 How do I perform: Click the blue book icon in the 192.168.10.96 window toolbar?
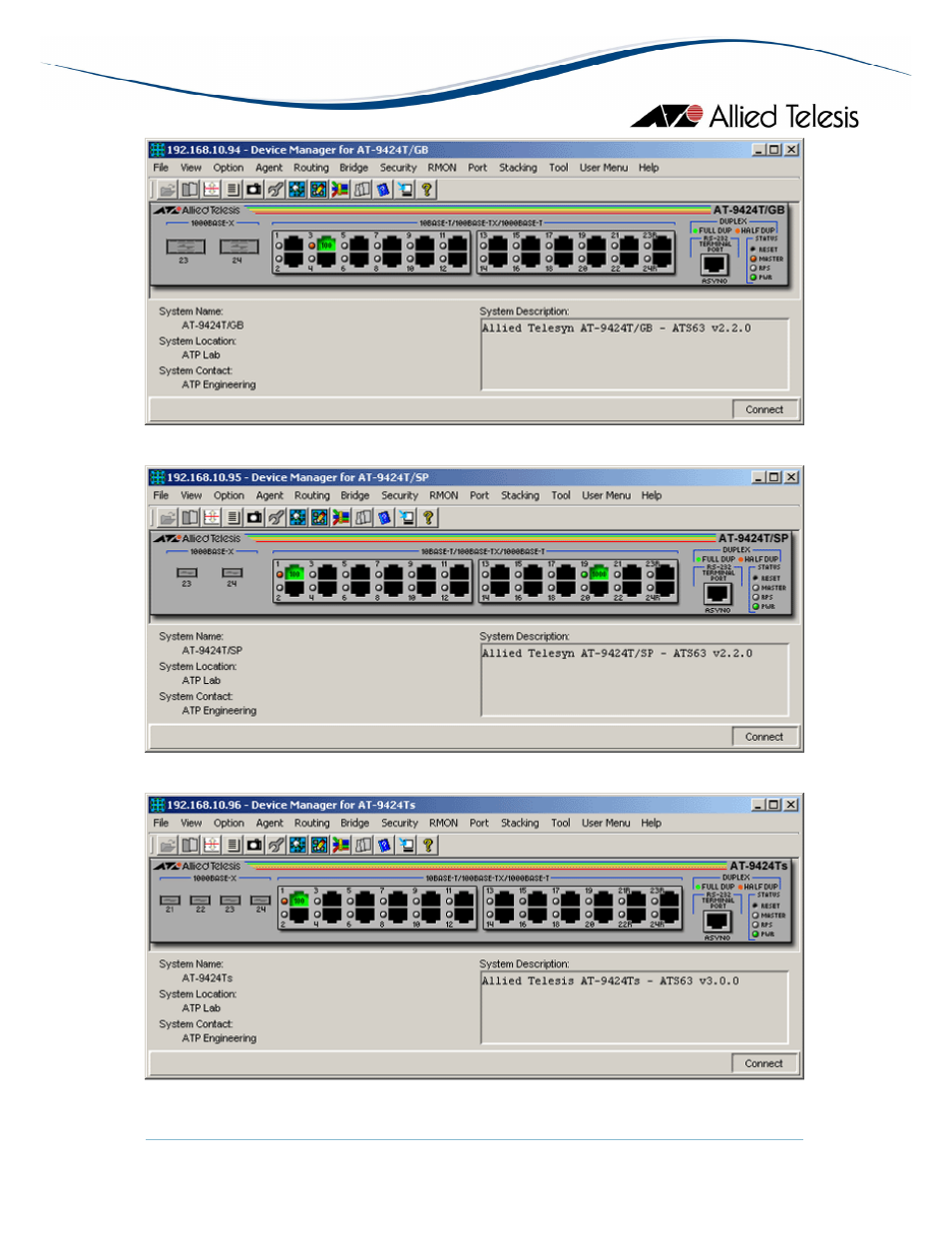(x=384, y=845)
